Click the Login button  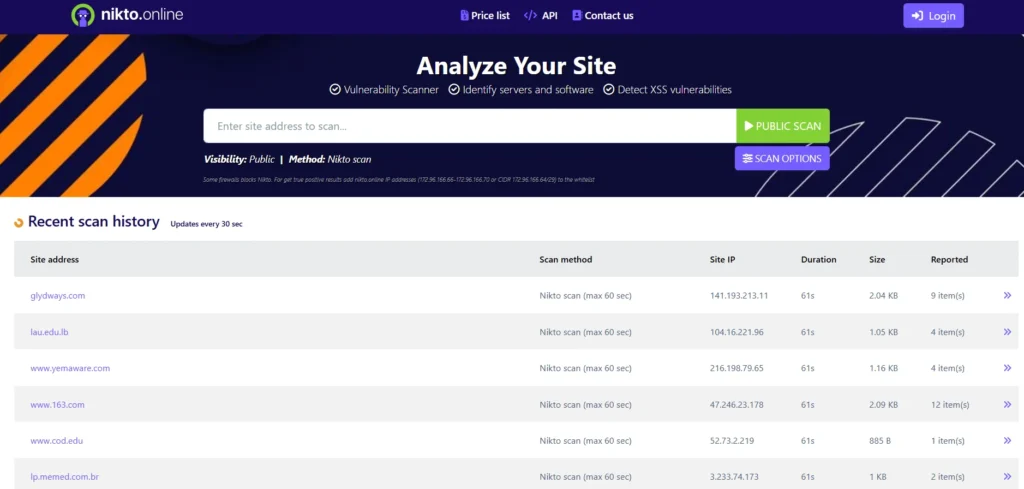coord(933,16)
